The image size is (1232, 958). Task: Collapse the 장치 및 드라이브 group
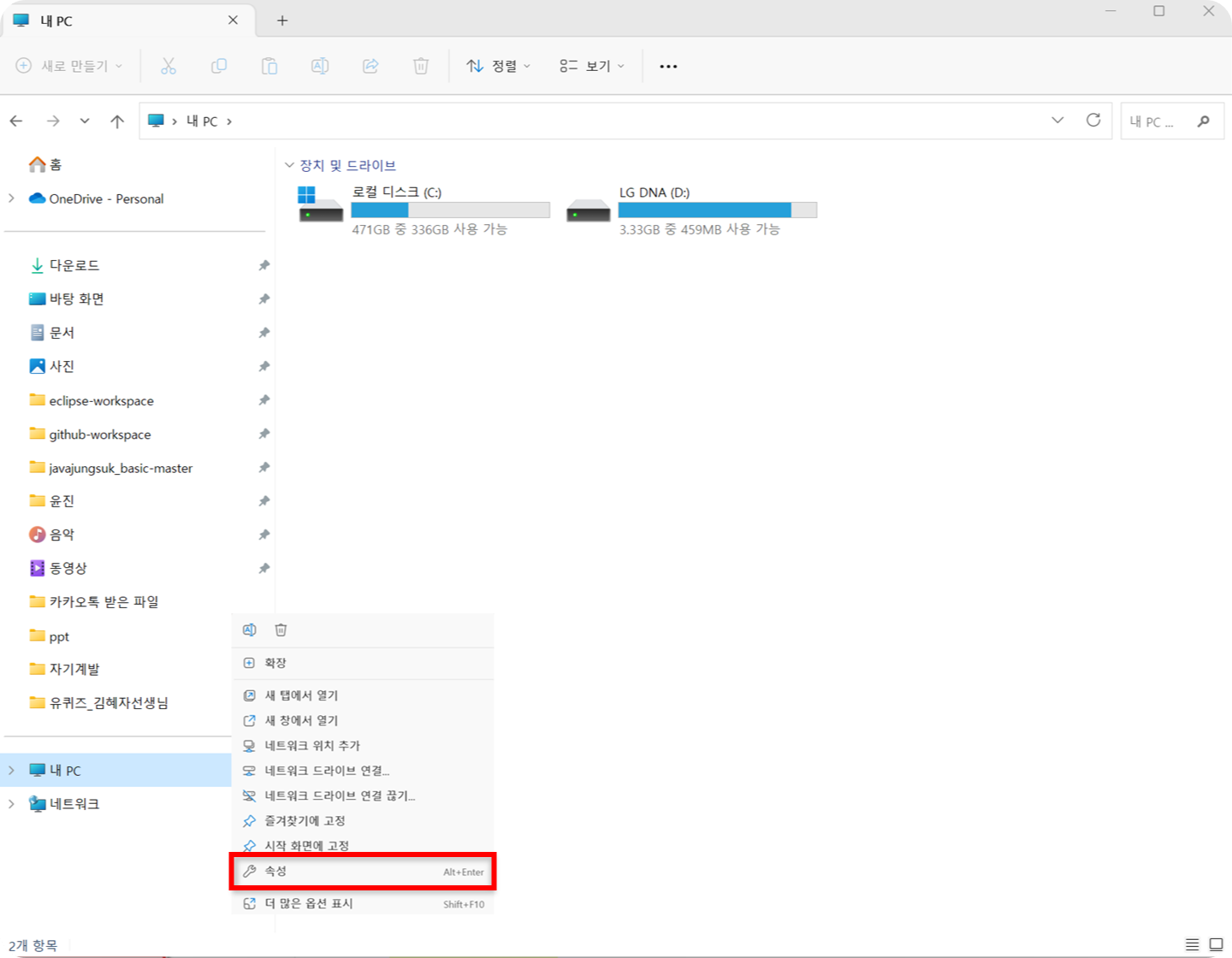[289, 165]
